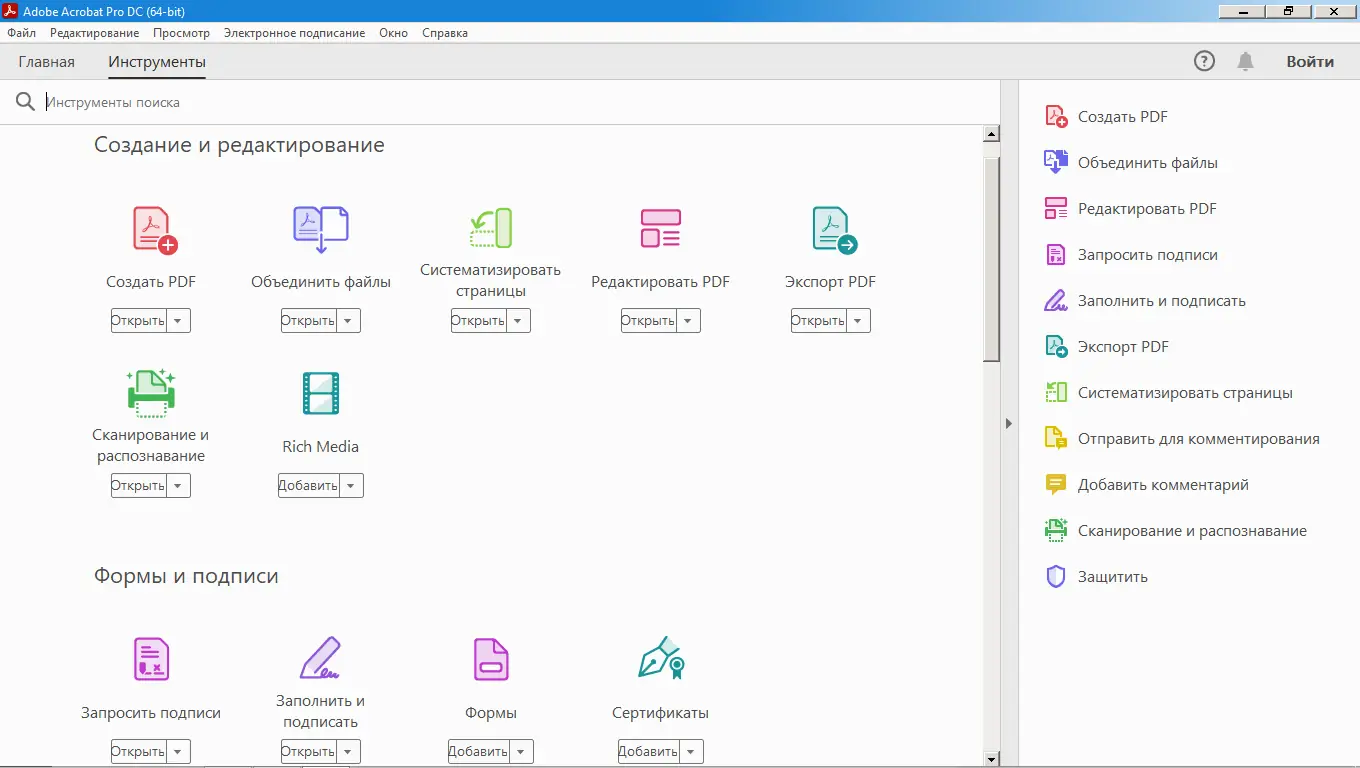The width and height of the screenshot is (1360, 768).
Task: Open the Электронное подписание menu
Action: tap(295, 33)
